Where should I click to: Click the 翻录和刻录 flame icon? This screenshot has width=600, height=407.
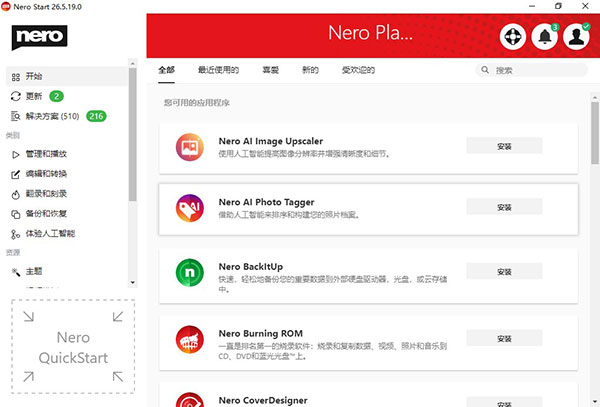pos(16,194)
